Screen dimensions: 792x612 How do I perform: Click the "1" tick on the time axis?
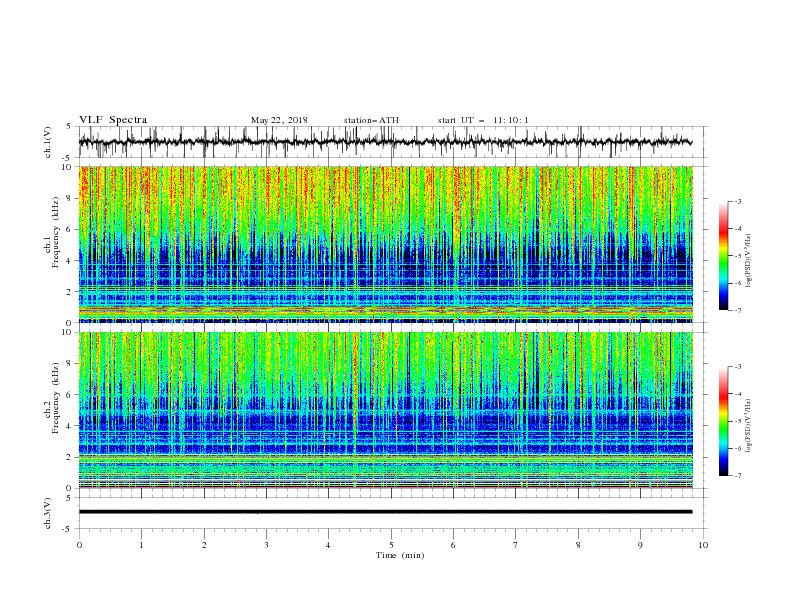pos(141,545)
